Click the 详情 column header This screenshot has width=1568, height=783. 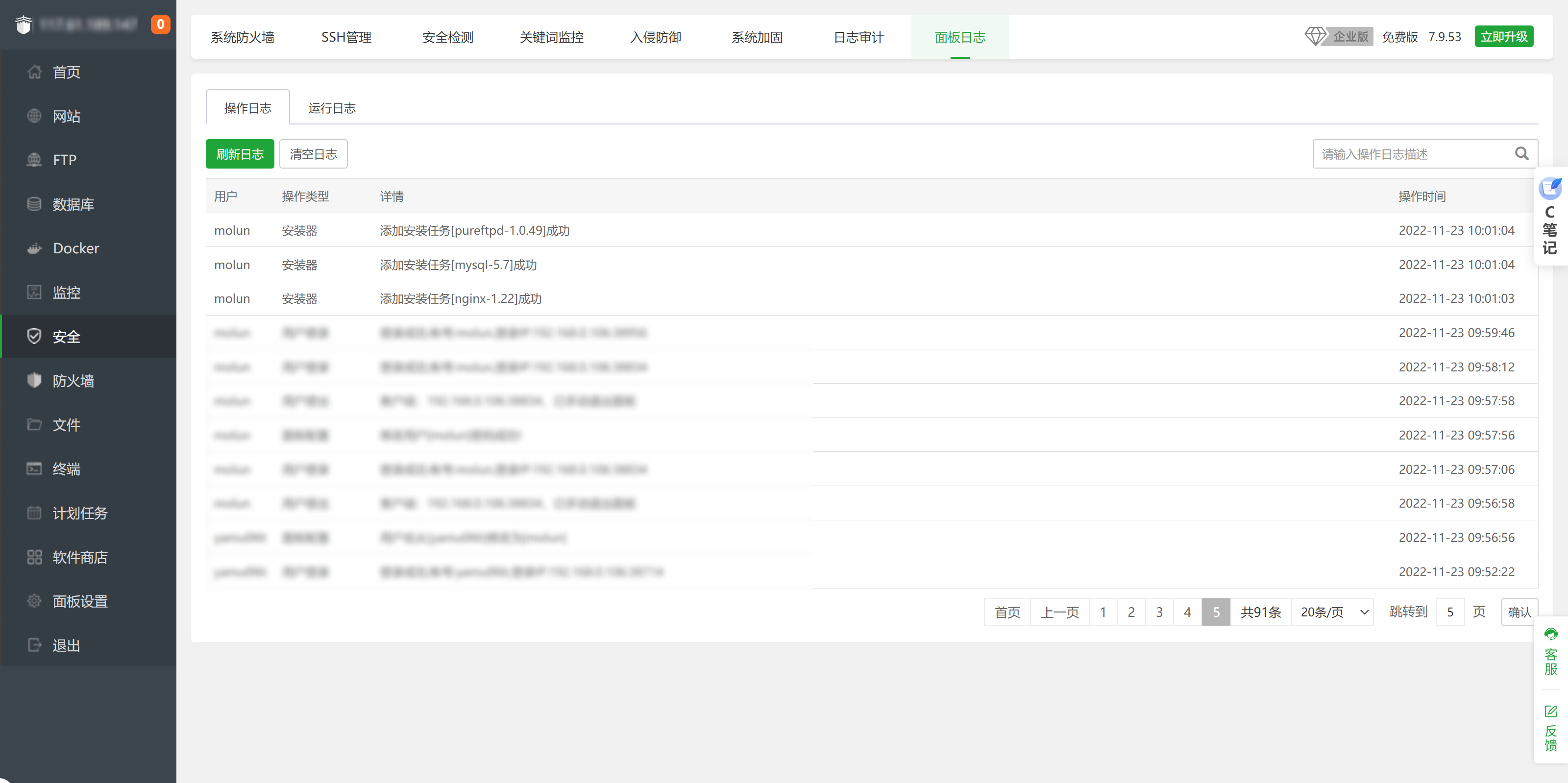point(392,196)
